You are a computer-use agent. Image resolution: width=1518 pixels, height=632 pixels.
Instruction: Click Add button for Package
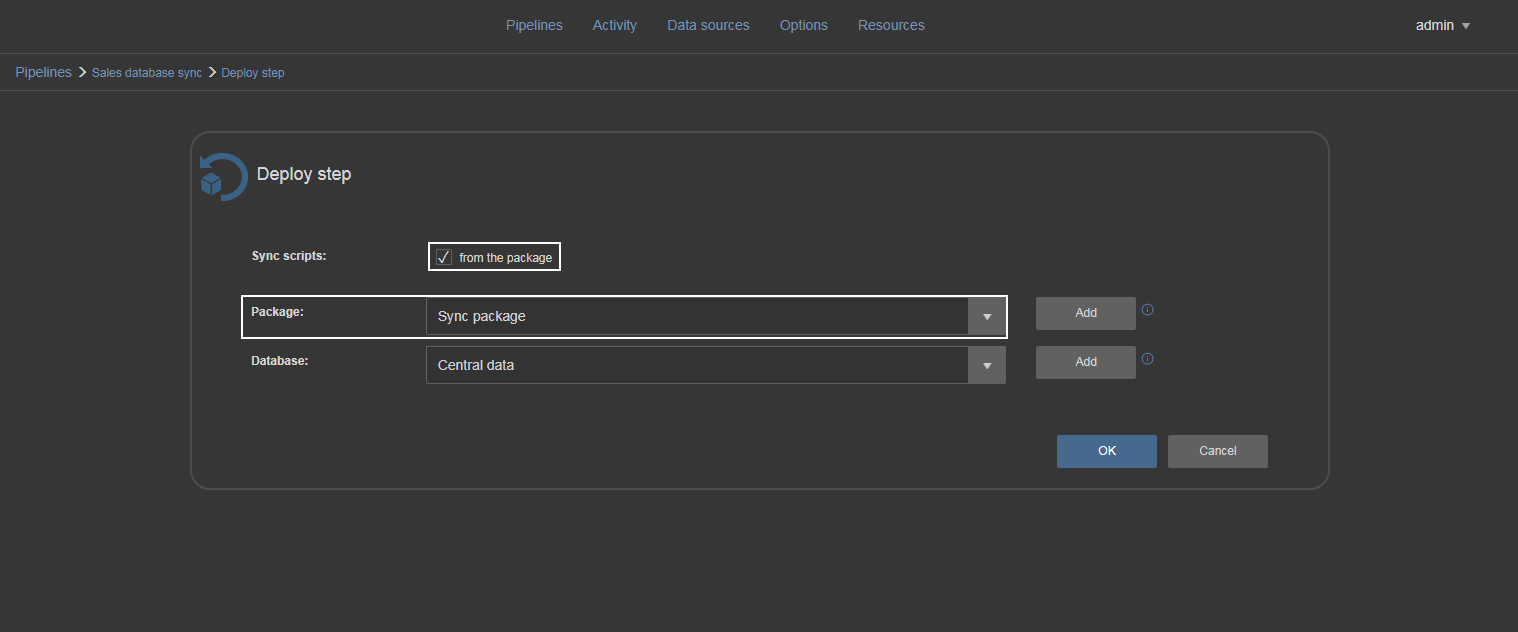tap(1086, 313)
